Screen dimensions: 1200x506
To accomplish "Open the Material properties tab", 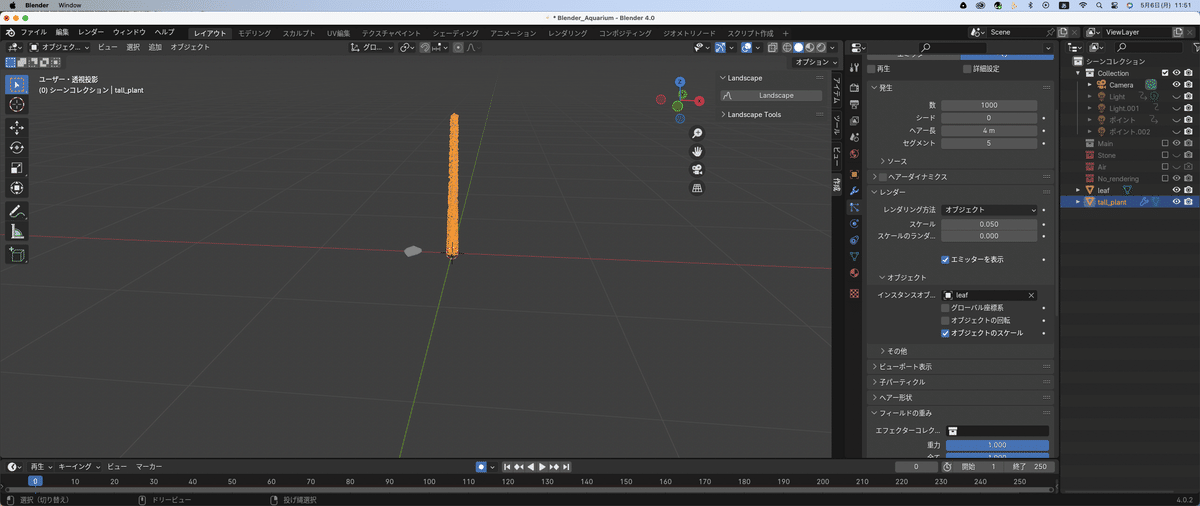I will click(x=854, y=273).
